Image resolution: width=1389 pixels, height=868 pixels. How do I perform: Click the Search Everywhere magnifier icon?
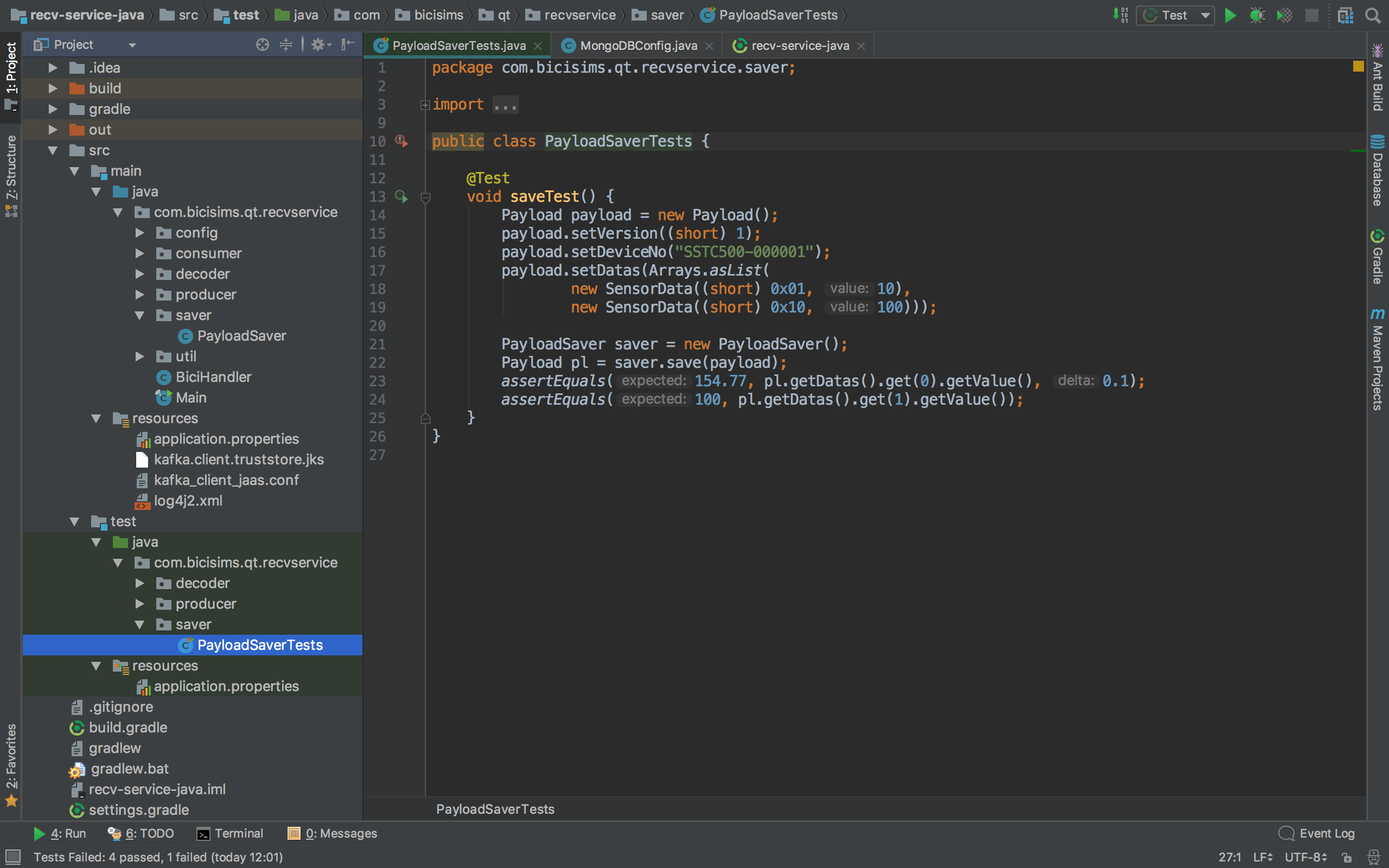(x=1372, y=16)
